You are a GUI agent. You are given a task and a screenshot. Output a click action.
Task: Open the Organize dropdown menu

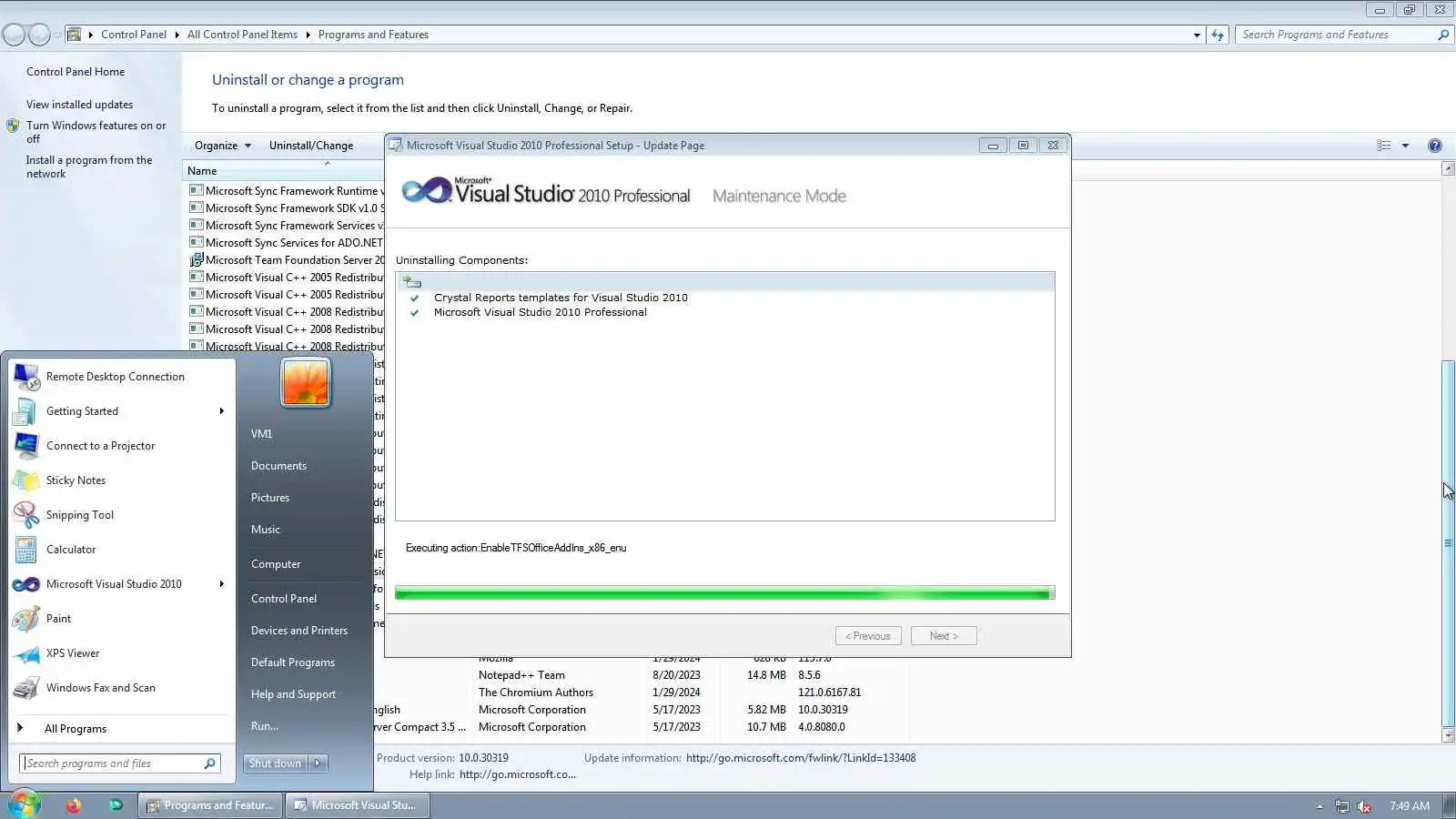[222, 146]
